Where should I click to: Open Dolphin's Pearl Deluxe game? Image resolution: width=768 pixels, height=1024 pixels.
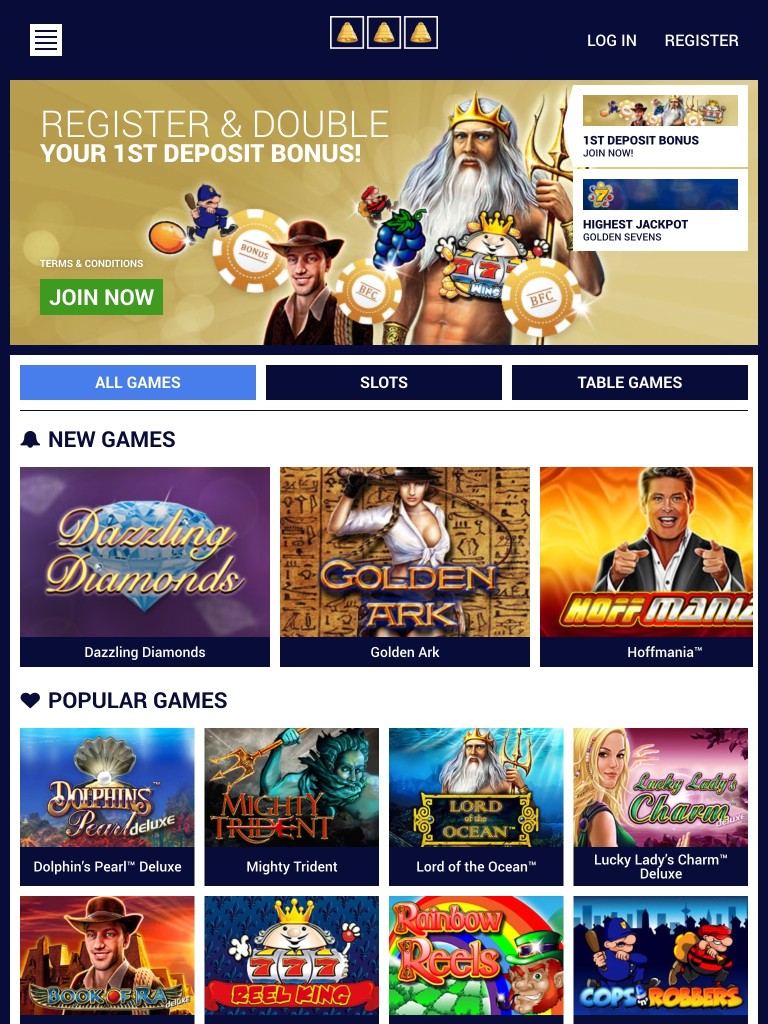[x=107, y=807]
